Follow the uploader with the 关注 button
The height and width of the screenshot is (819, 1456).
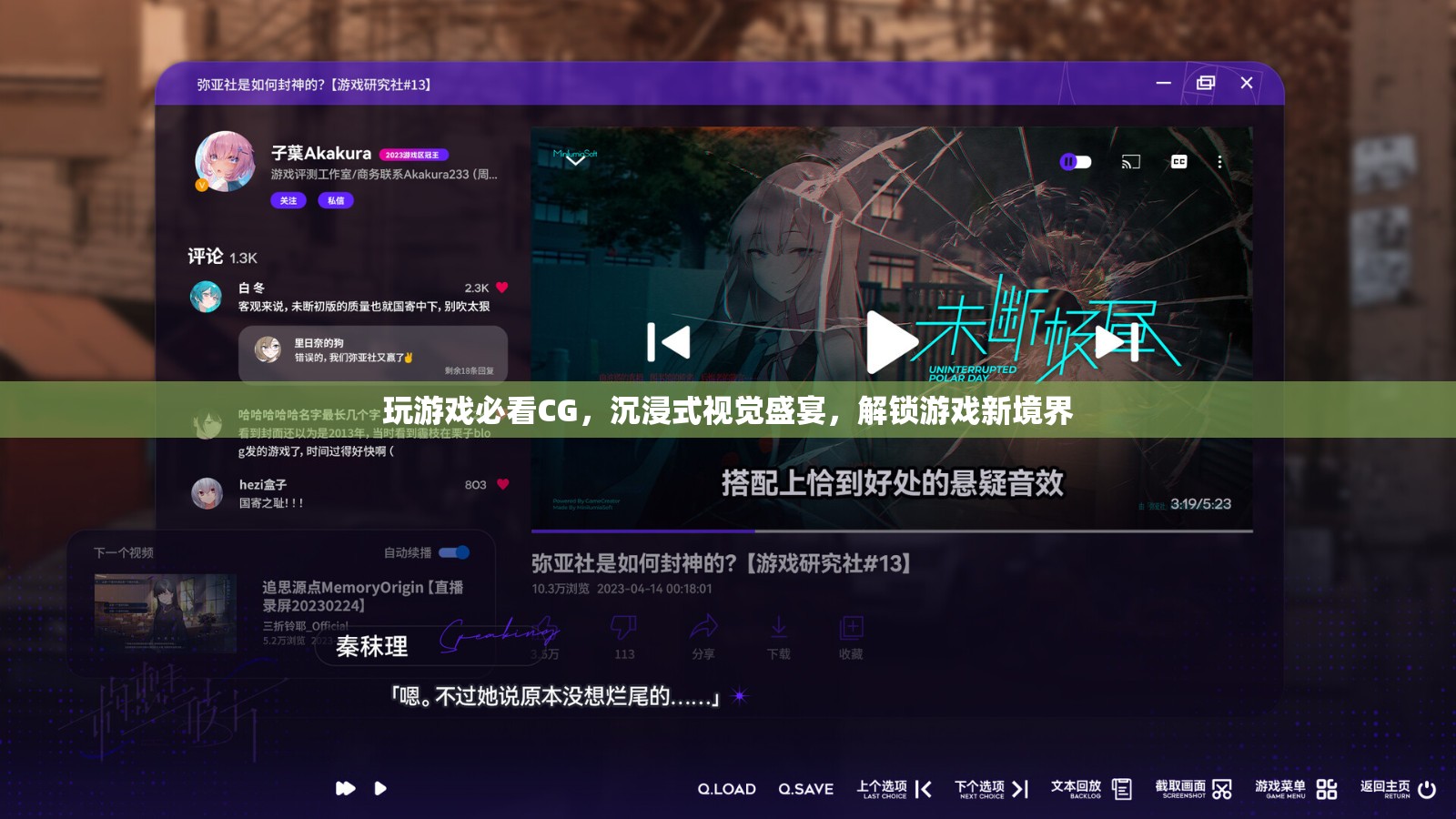(288, 200)
